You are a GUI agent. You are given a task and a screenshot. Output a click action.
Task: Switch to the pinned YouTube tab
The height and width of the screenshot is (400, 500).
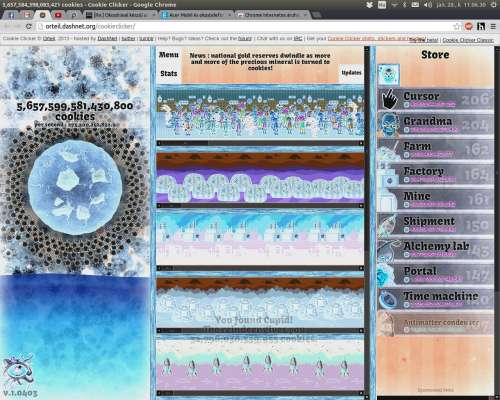point(58,15)
